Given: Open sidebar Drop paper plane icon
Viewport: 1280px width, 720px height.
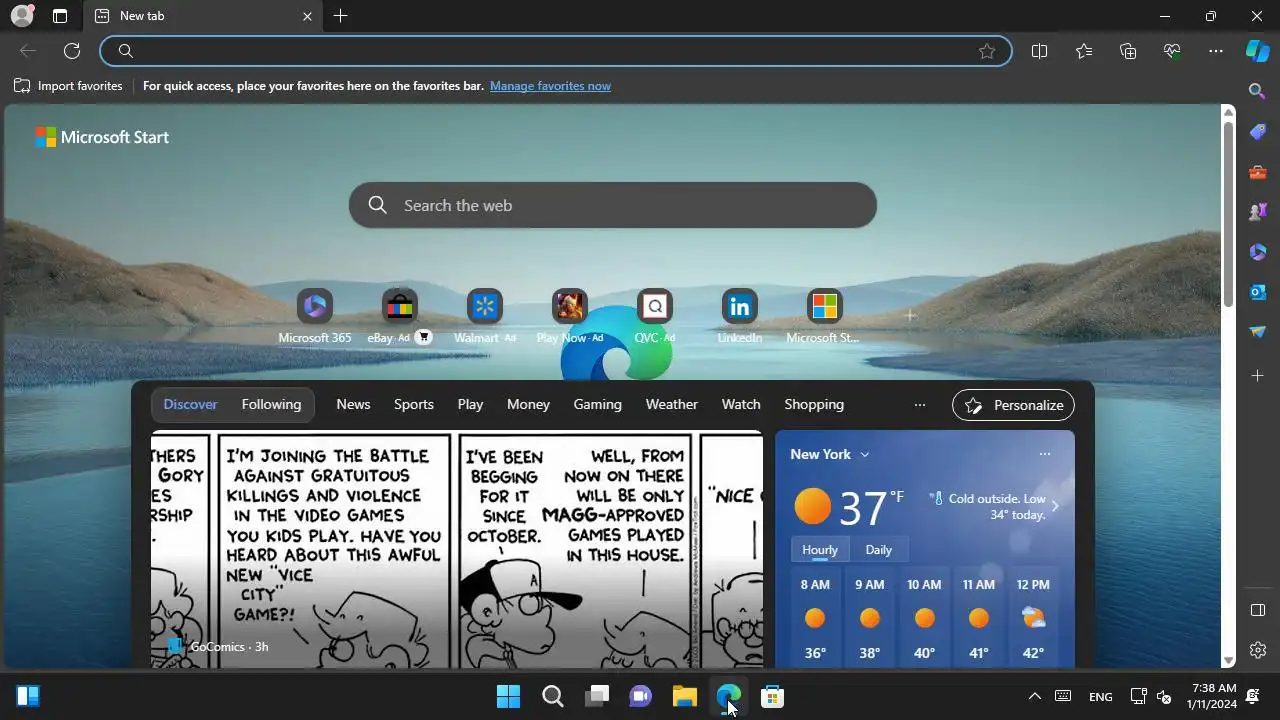Looking at the screenshot, I should click(1258, 332).
